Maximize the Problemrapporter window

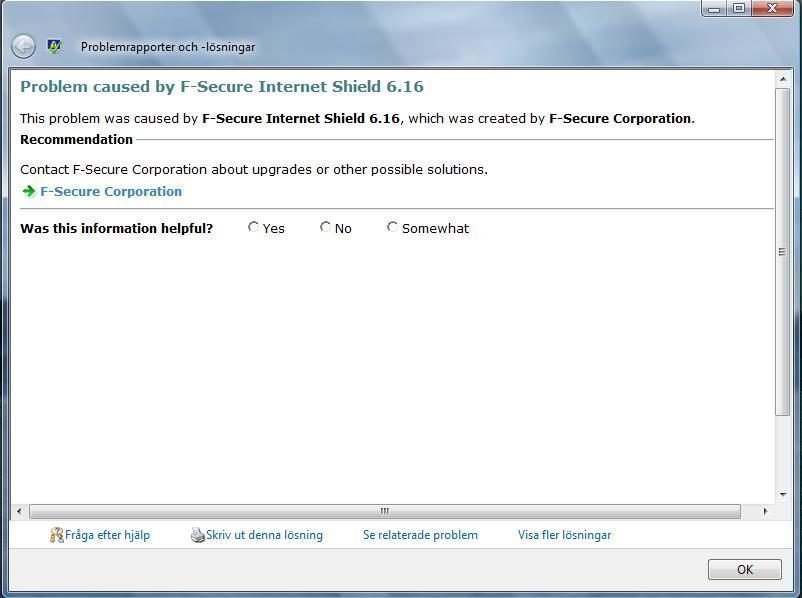(739, 9)
